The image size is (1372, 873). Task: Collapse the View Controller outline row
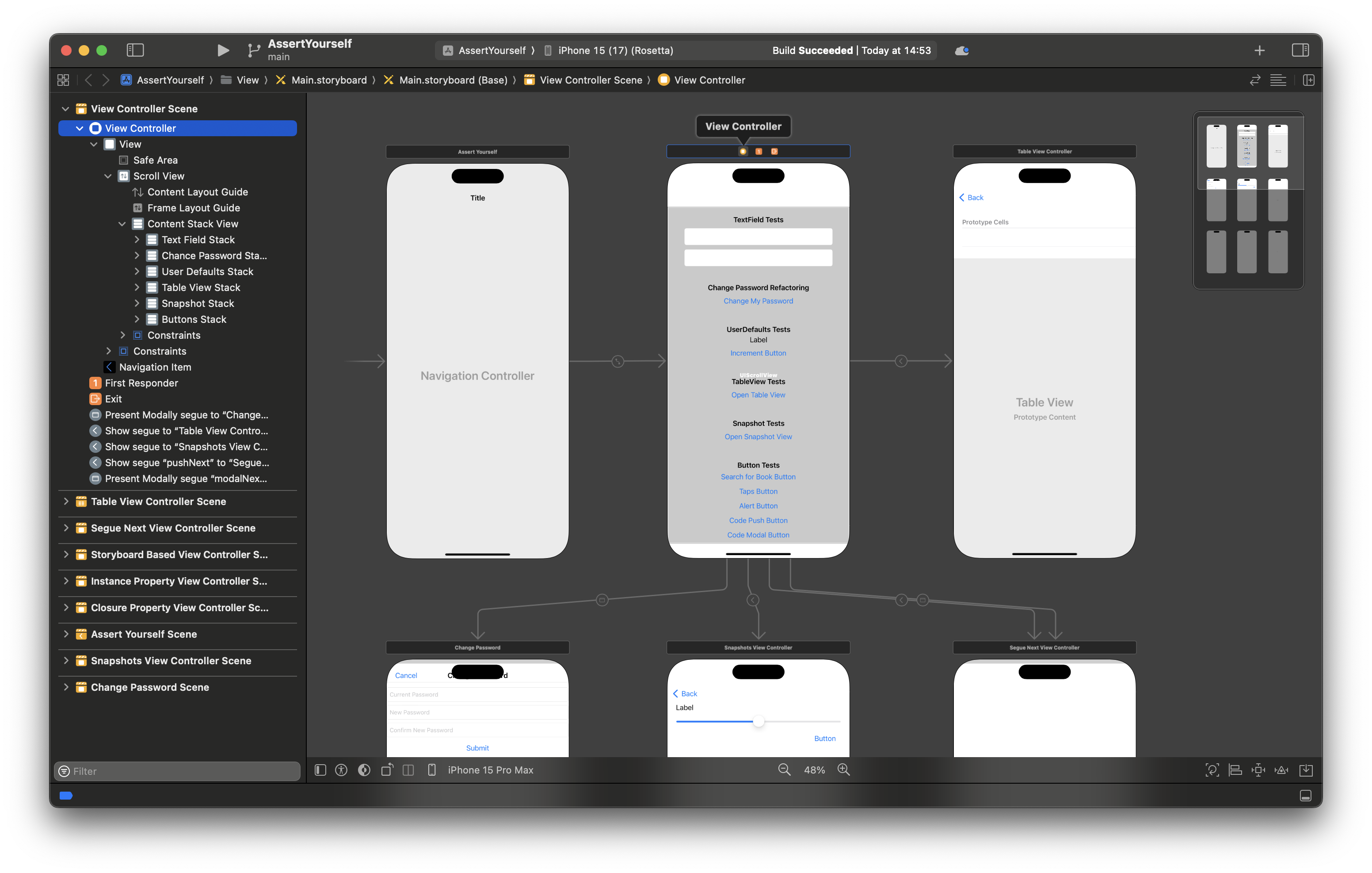80,128
